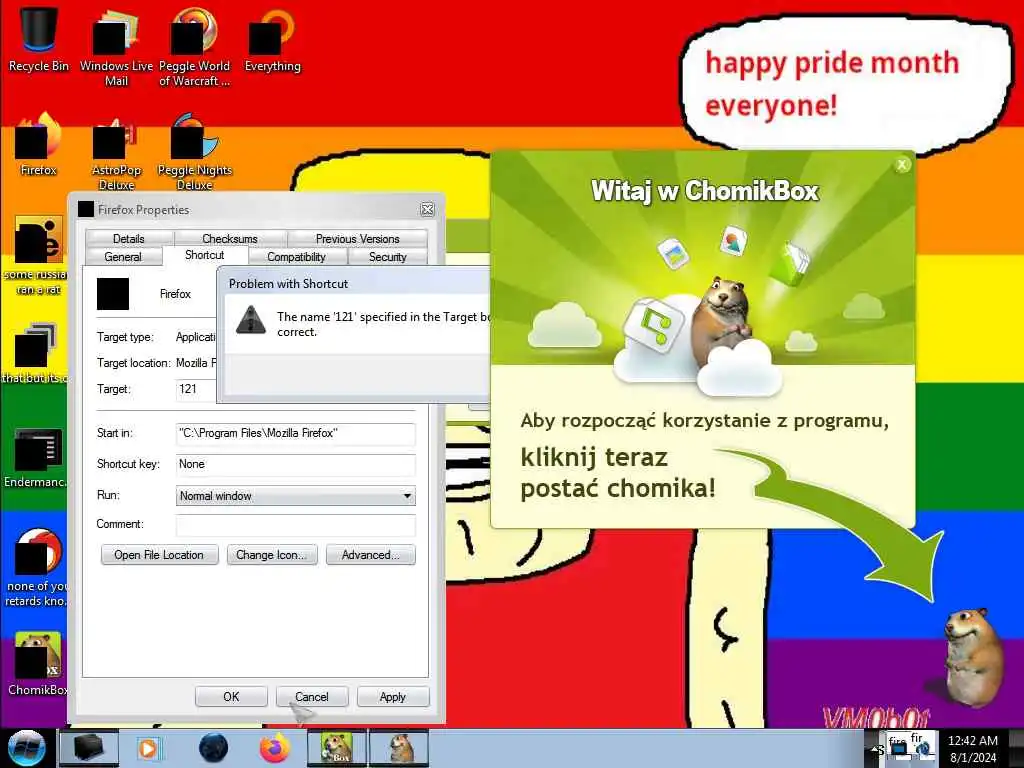Switch to the Previous Versions tab

(x=357, y=238)
